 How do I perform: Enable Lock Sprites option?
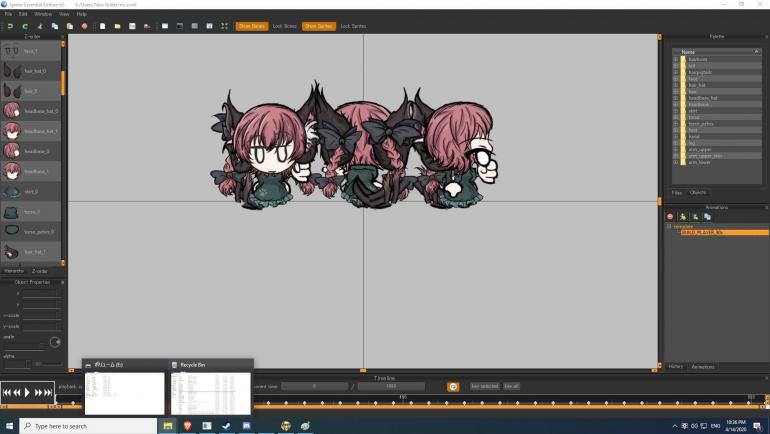(353, 26)
